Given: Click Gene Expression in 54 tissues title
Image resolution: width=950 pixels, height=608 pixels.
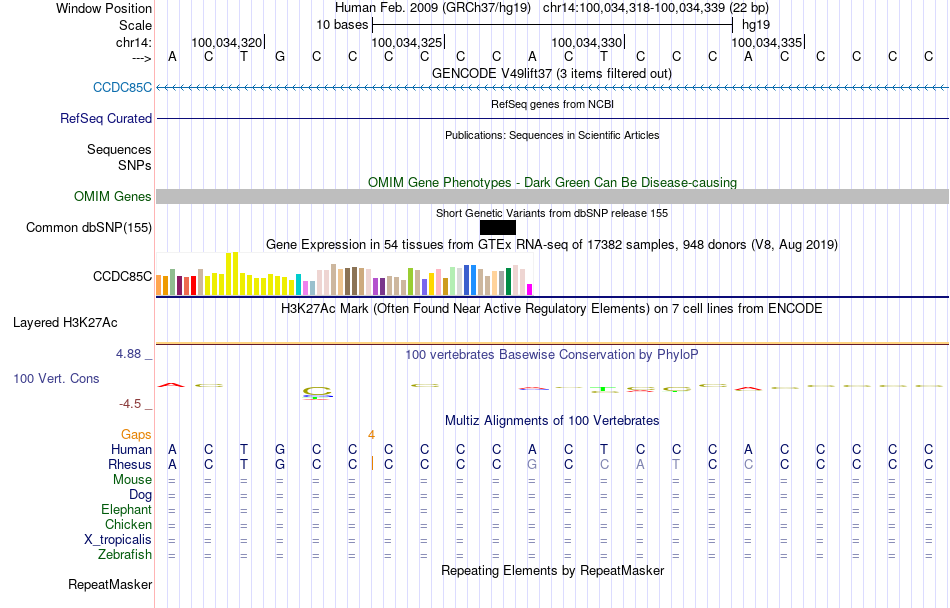Looking at the screenshot, I should point(552,245).
